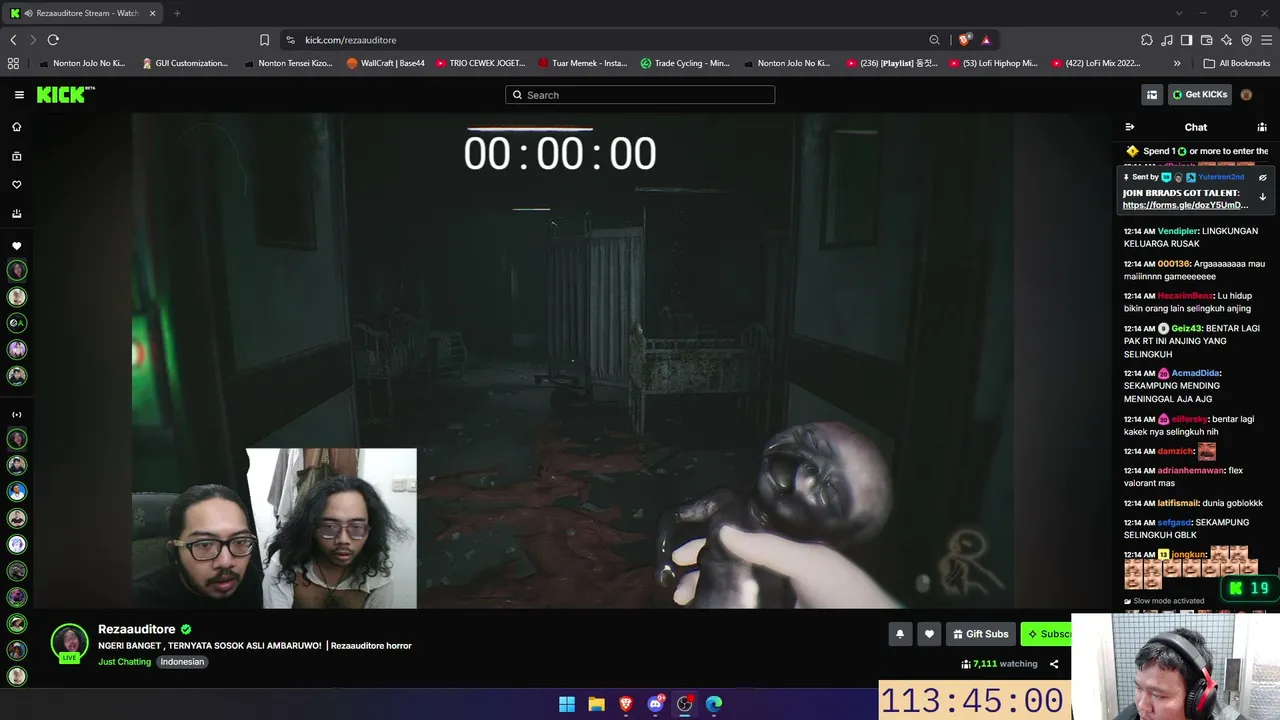Image resolution: width=1280 pixels, height=720 pixels.
Task: Open Brave VPN shield icon
Action: [x=1246, y=40]
